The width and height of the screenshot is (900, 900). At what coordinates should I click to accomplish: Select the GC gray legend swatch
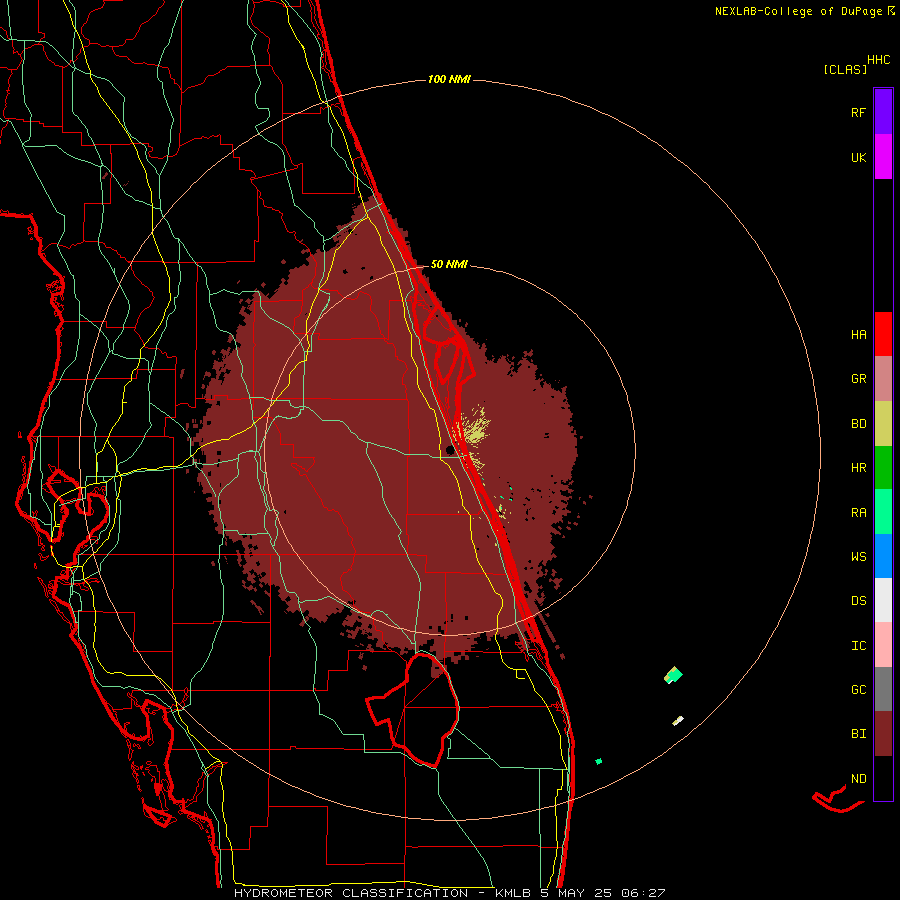click(x=883, y=689)
